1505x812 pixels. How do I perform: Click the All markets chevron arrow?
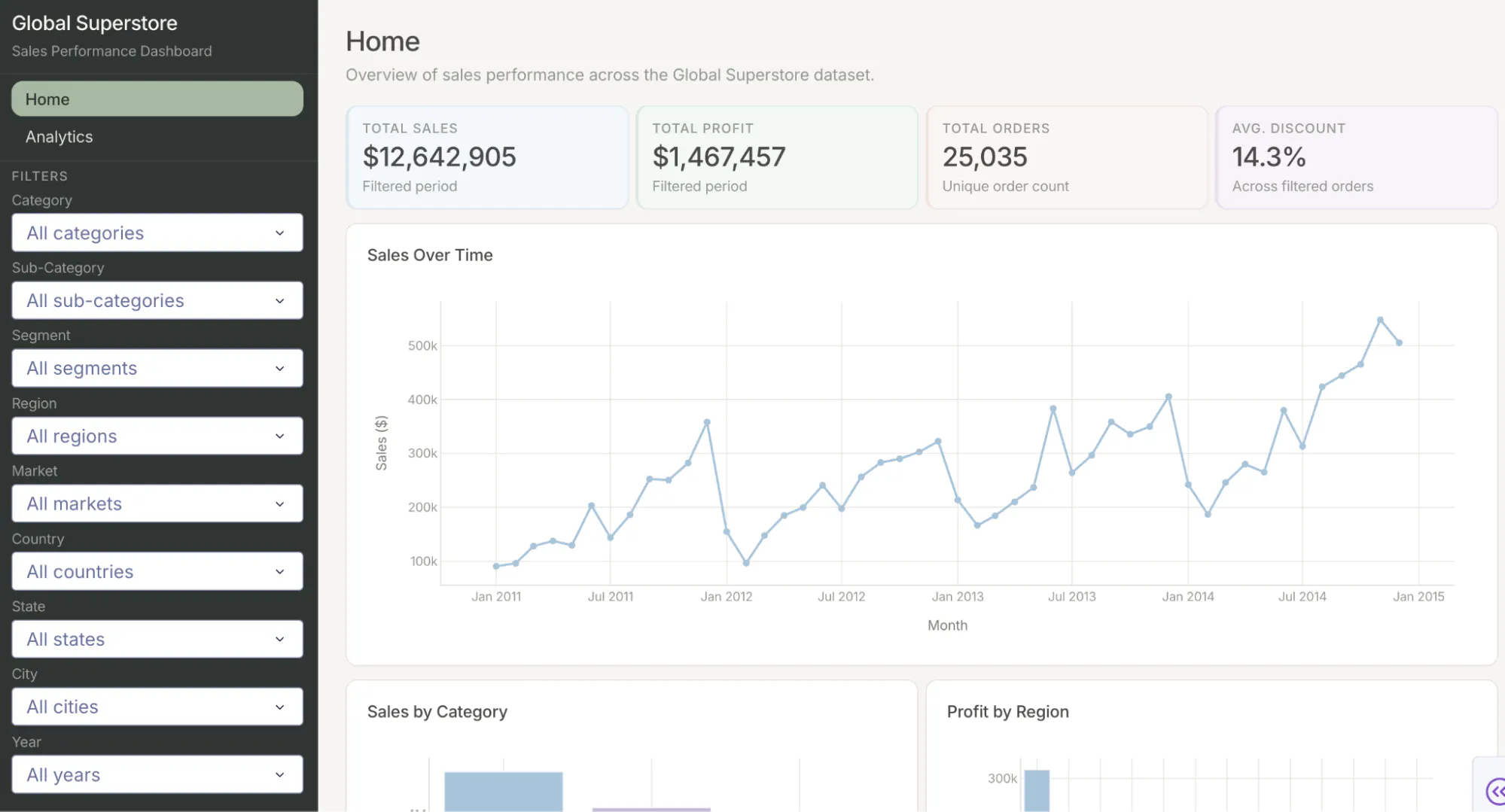(280, 503)
